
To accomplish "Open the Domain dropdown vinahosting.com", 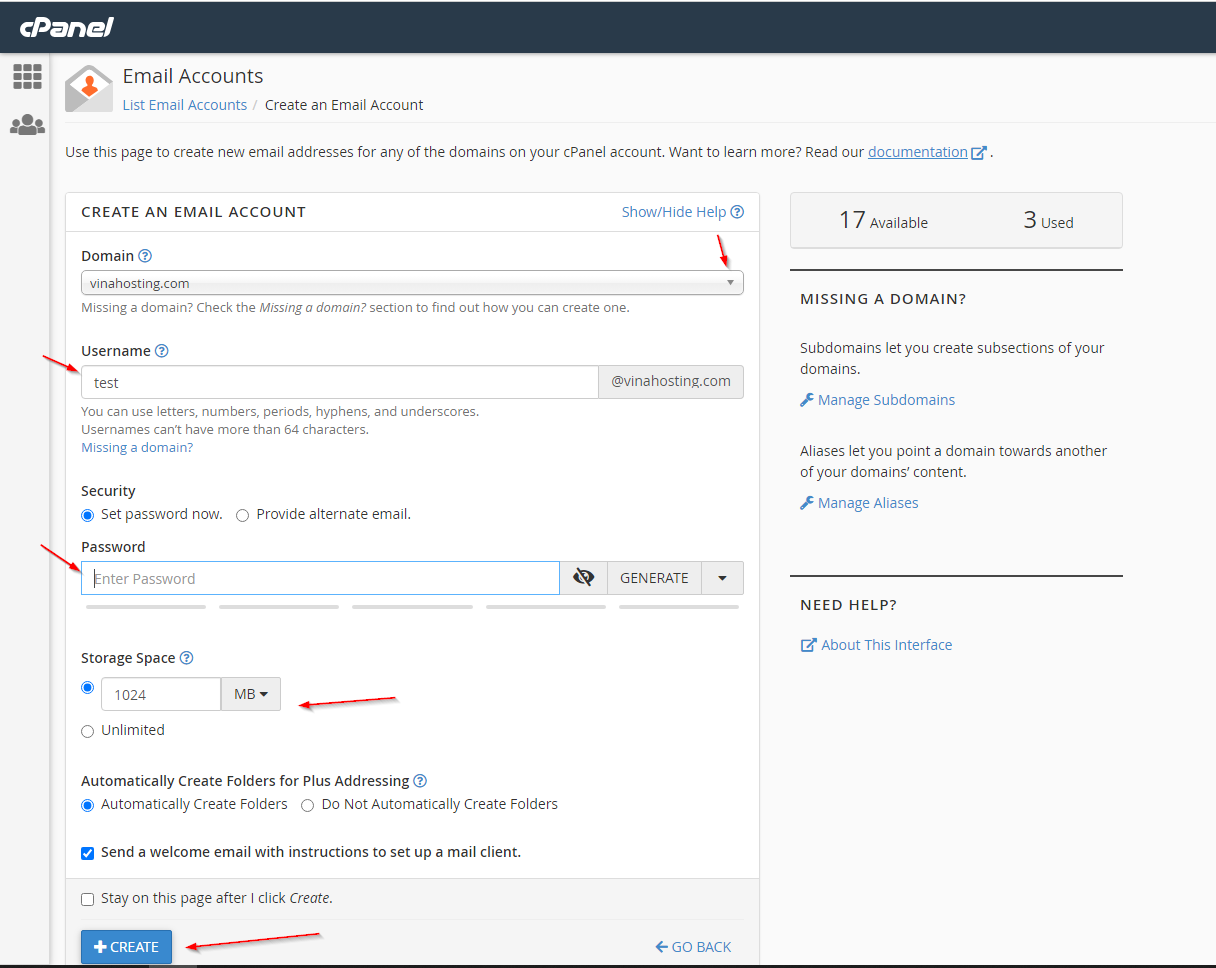I will click(411, 283).
